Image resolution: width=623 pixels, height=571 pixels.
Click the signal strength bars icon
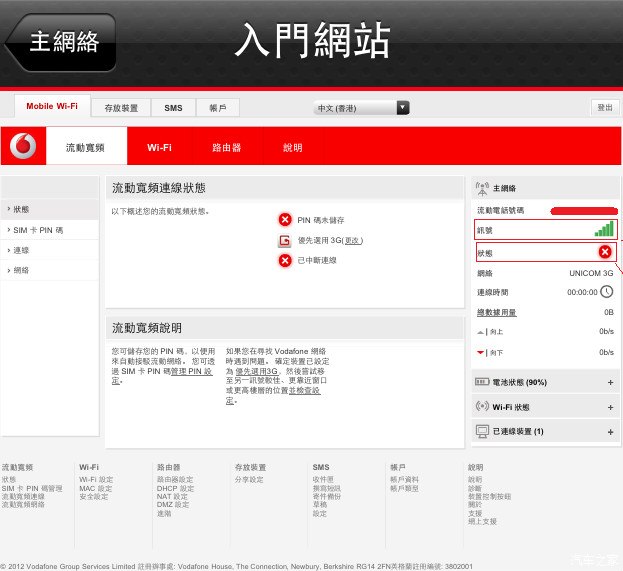point(603,230)
